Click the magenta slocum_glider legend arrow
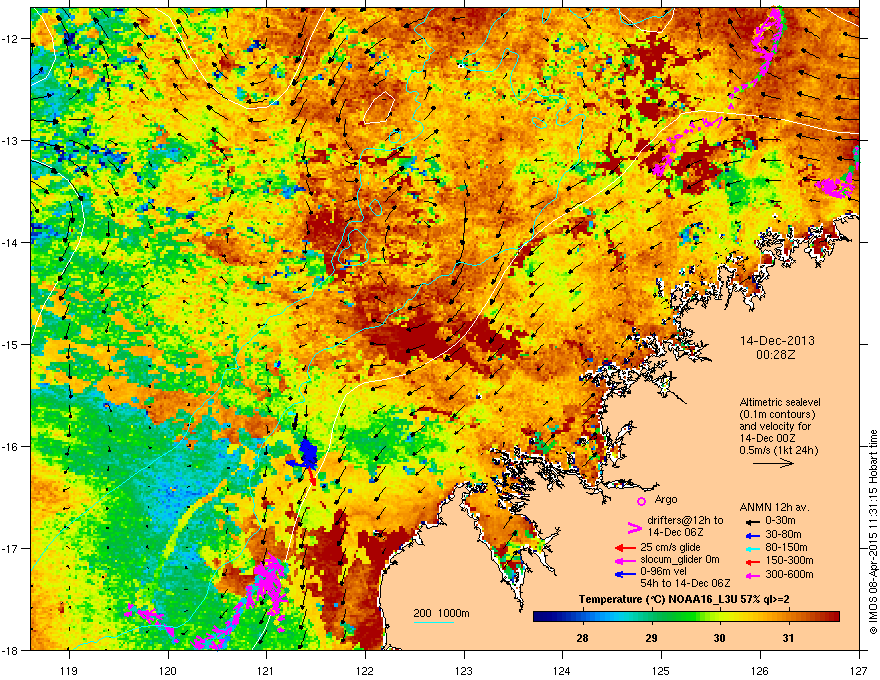The width and height of the screenshot is (880, 680). pyautogui.click(x=625, y=561)
